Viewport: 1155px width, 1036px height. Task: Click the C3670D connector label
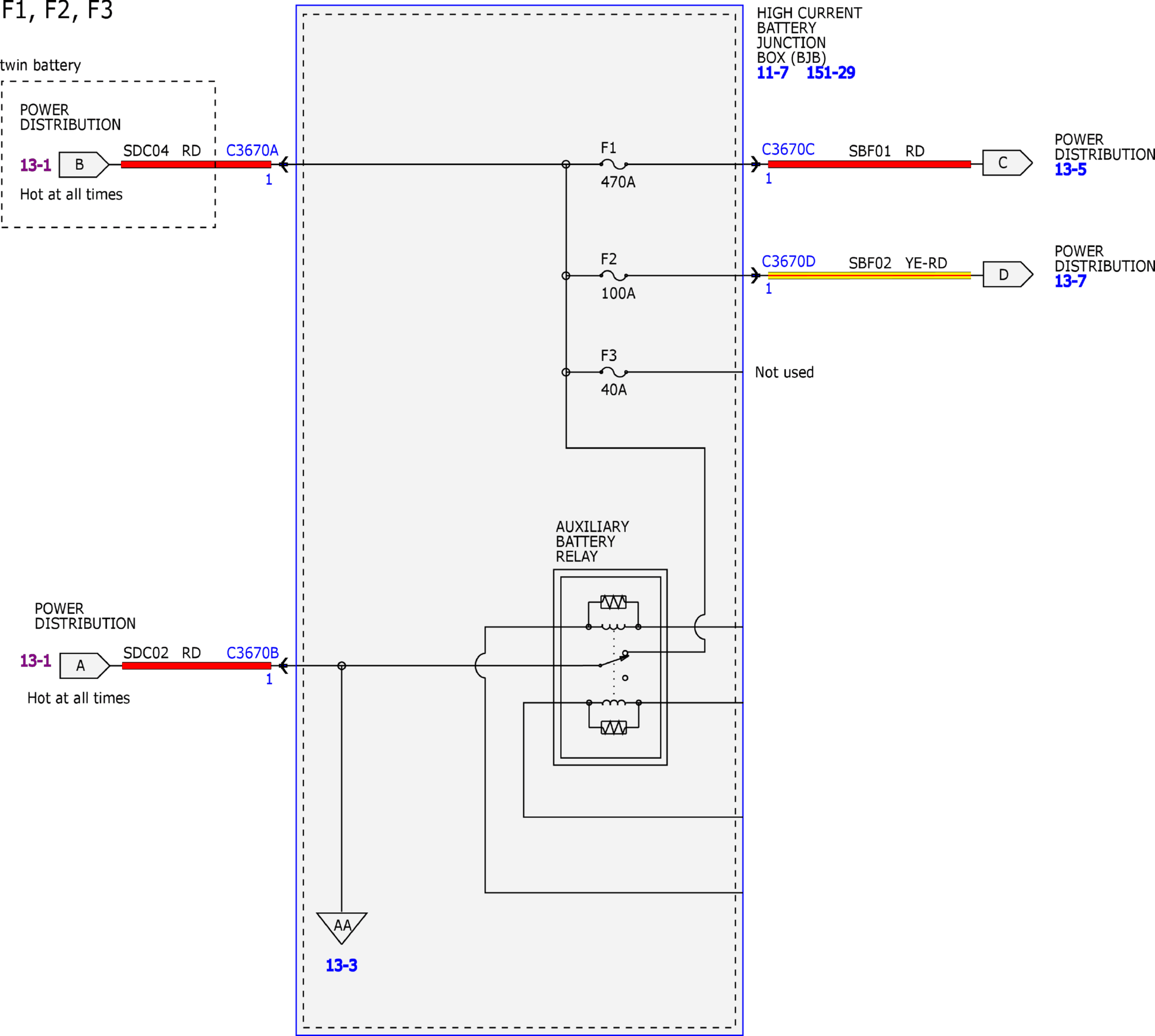pyautogui.click(x=788, y=261)
